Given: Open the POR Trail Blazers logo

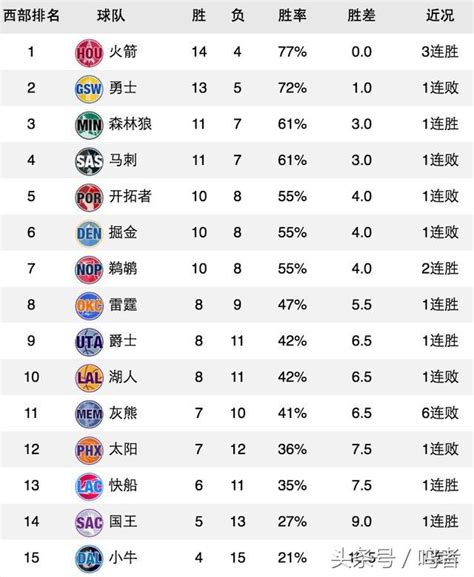Looking at the screenshot, I should (x=89, y=197).
